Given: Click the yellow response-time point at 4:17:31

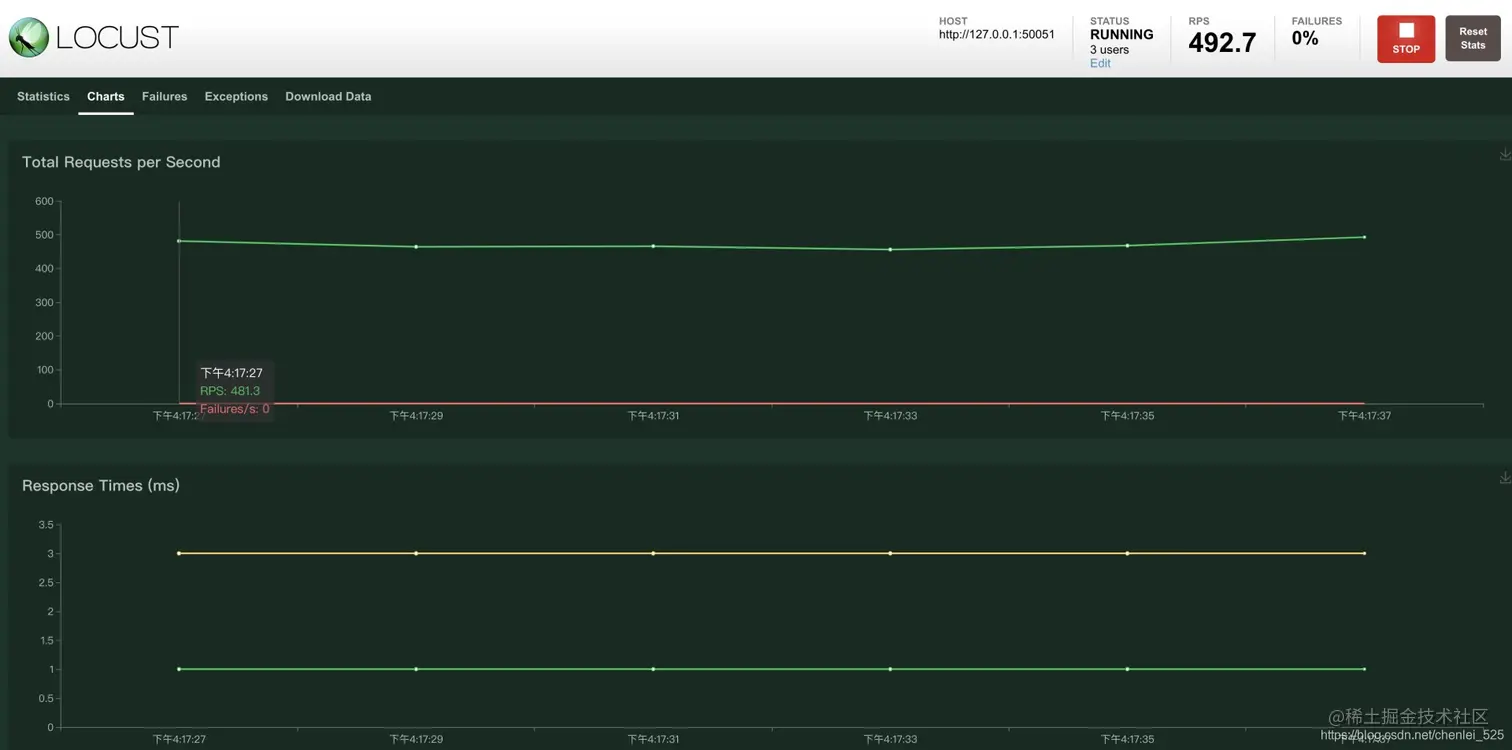Looking at the screenshot, I should [653, 553].
